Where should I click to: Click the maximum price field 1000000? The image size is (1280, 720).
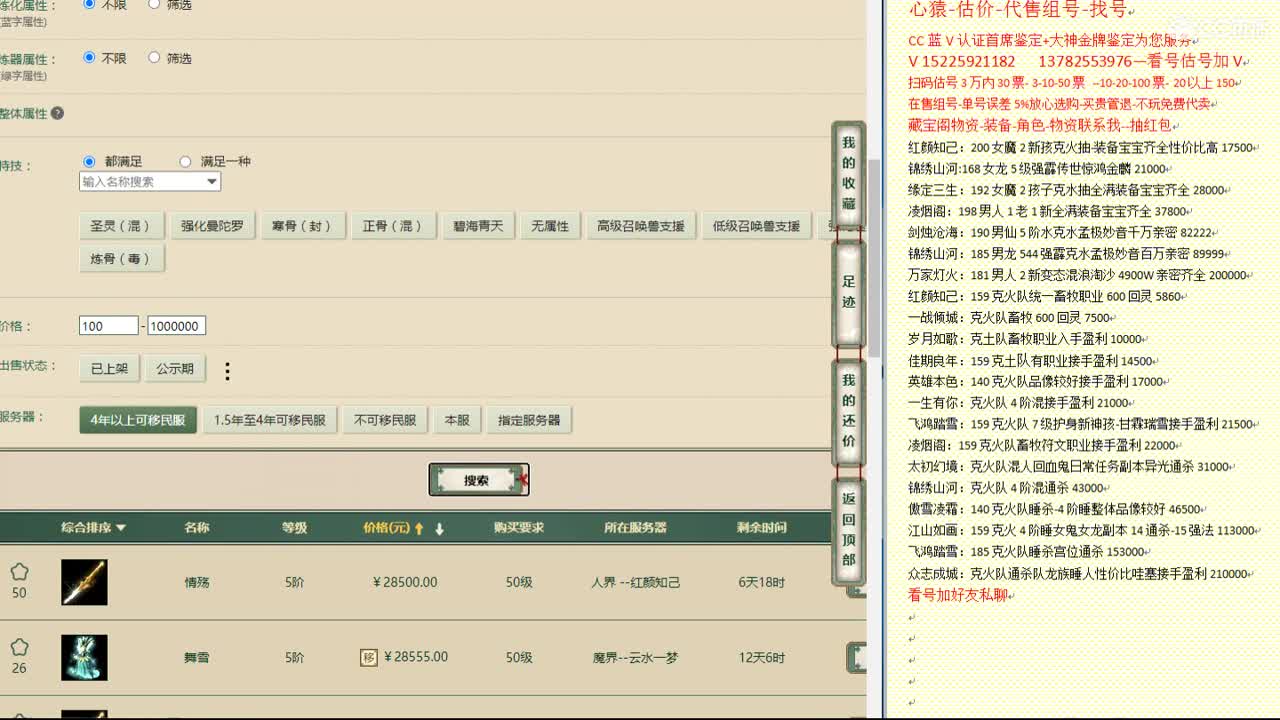(176, 326)
